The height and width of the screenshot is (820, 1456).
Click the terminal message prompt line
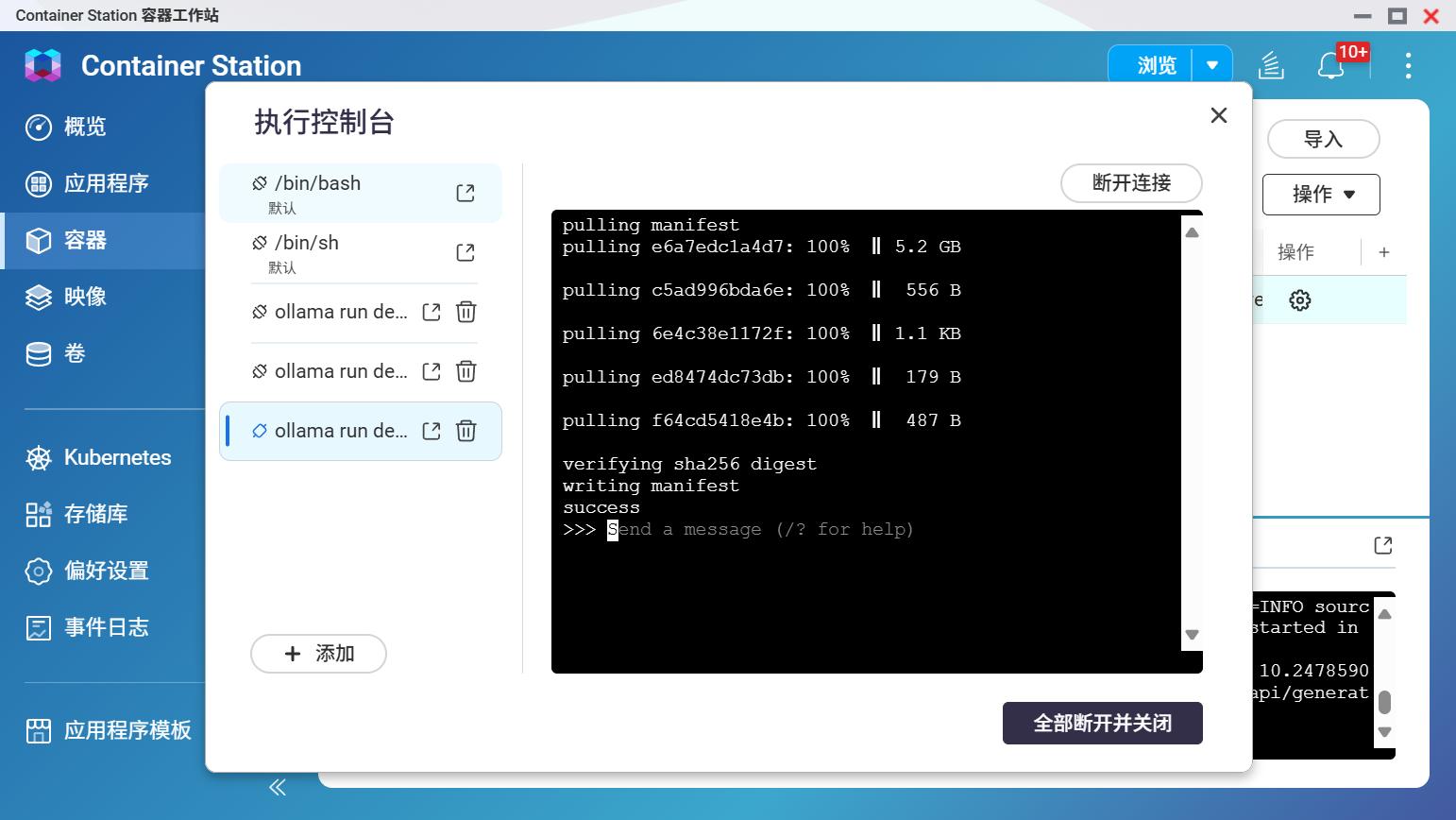(738, 530)
